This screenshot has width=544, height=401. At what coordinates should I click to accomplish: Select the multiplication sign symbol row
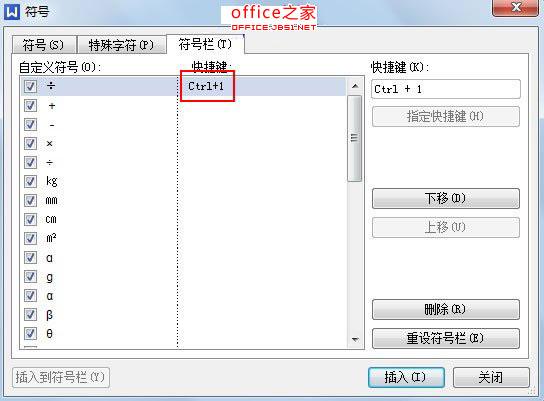pos(184,144)
